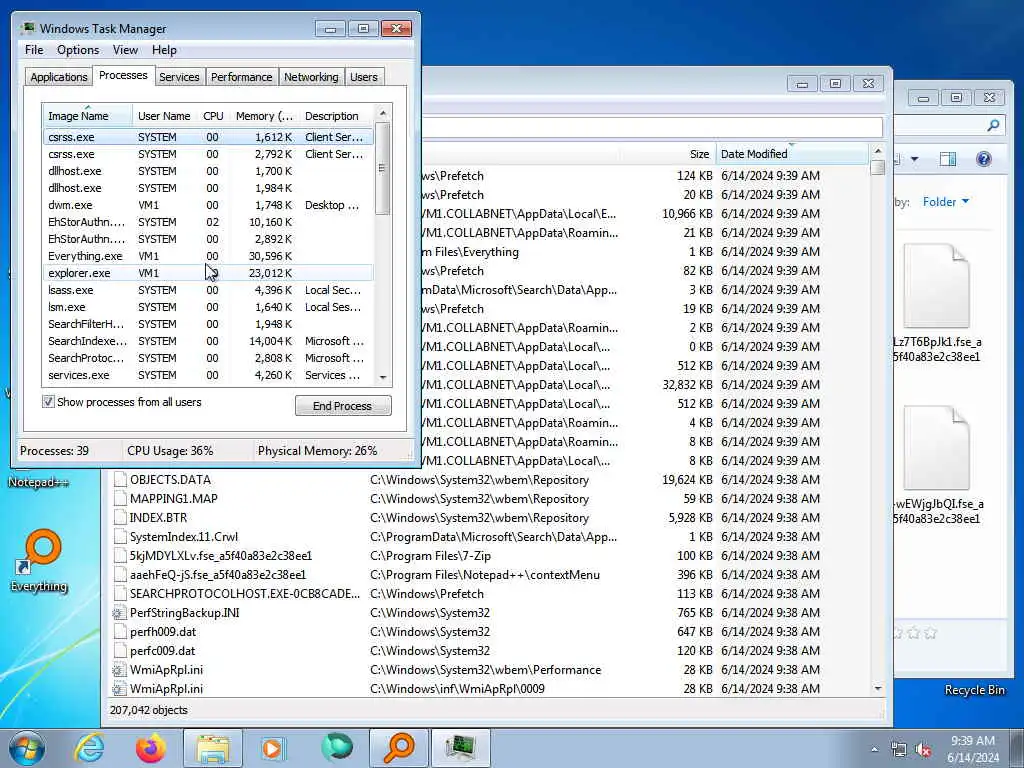Click the search magnifier in the Explorer window
Viewport: 1024px width, 768px height.
[x=993, y=125]
